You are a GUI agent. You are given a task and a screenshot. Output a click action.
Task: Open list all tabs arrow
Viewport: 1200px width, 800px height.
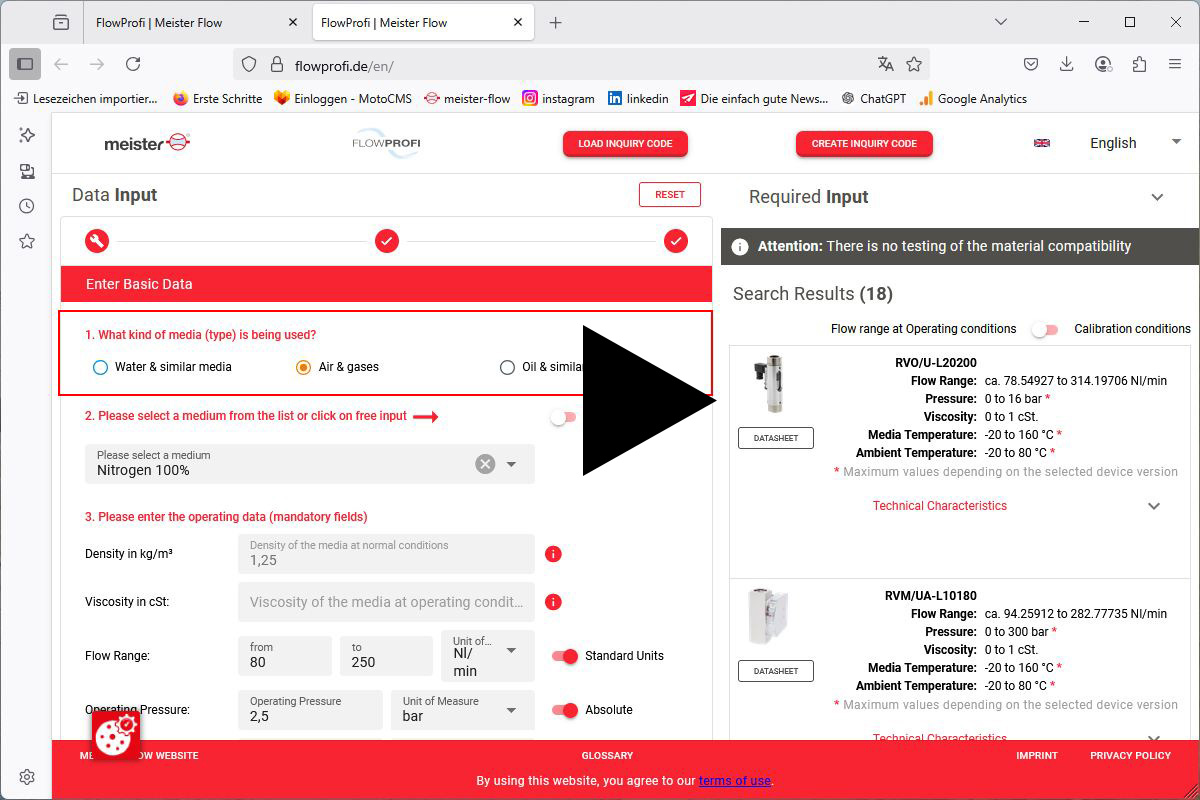click(x=1001, y=22)
